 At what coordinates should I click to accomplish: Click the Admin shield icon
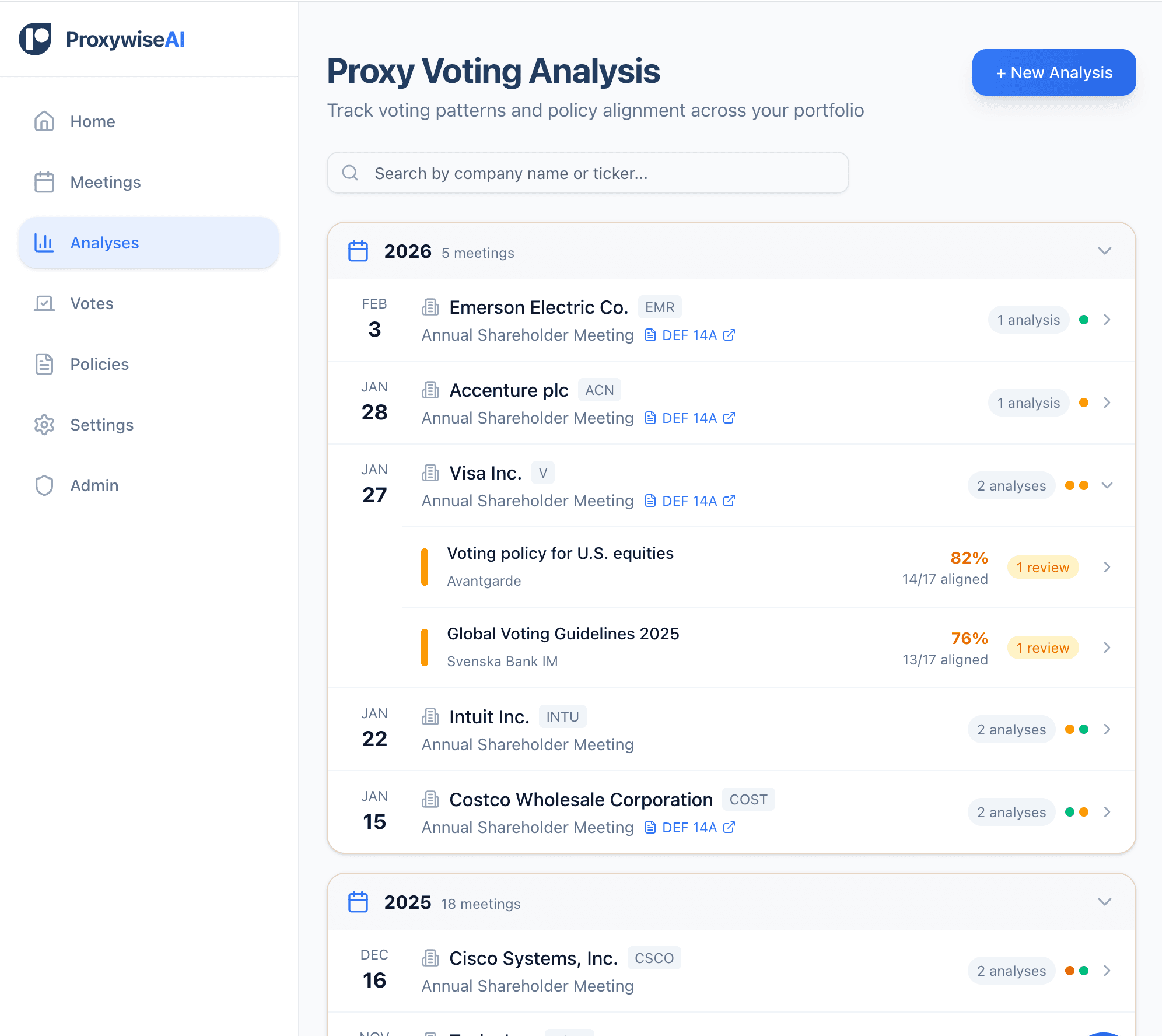[44, 485]
